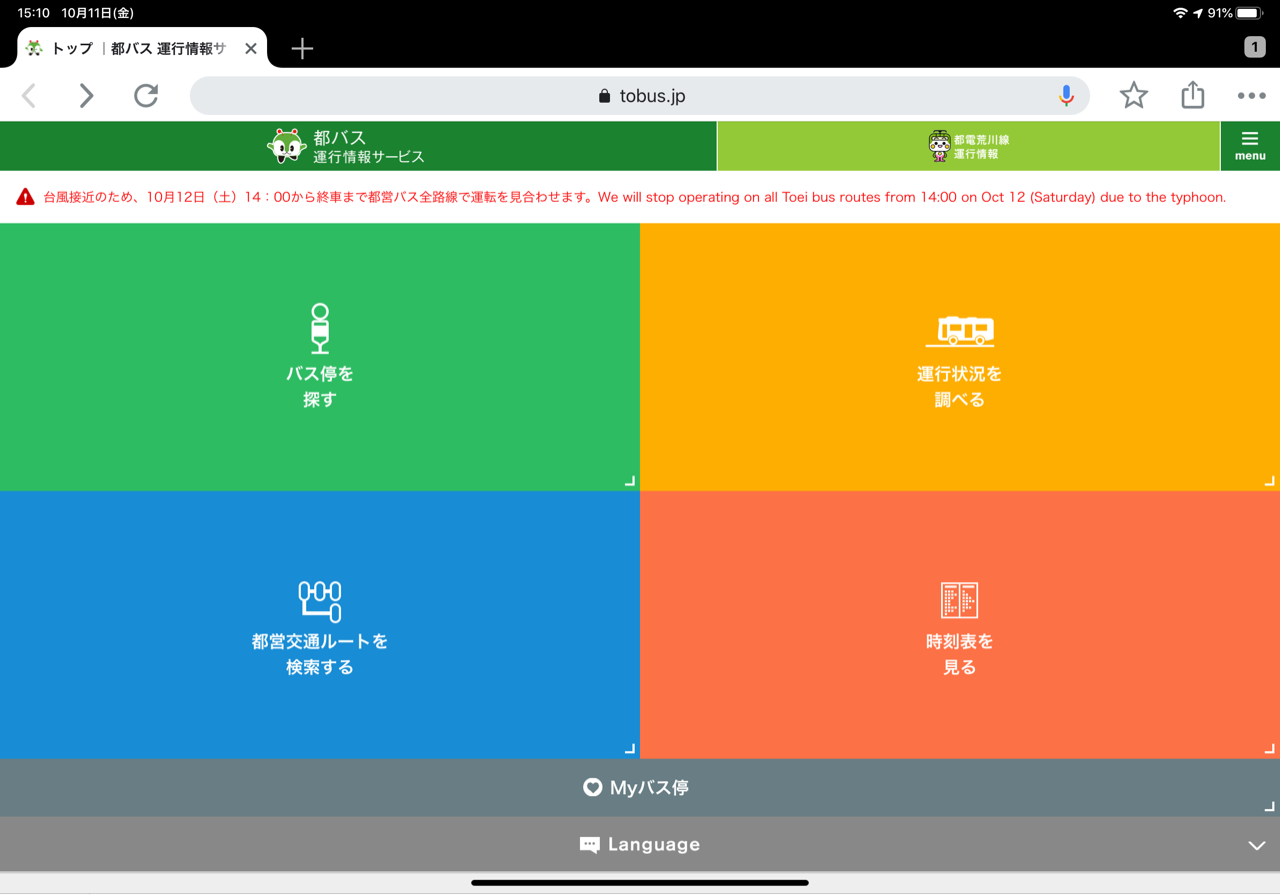Tap the bus stop pole icon
The width and height of the screenshot is (1280, 895).
tap(320, 329)
